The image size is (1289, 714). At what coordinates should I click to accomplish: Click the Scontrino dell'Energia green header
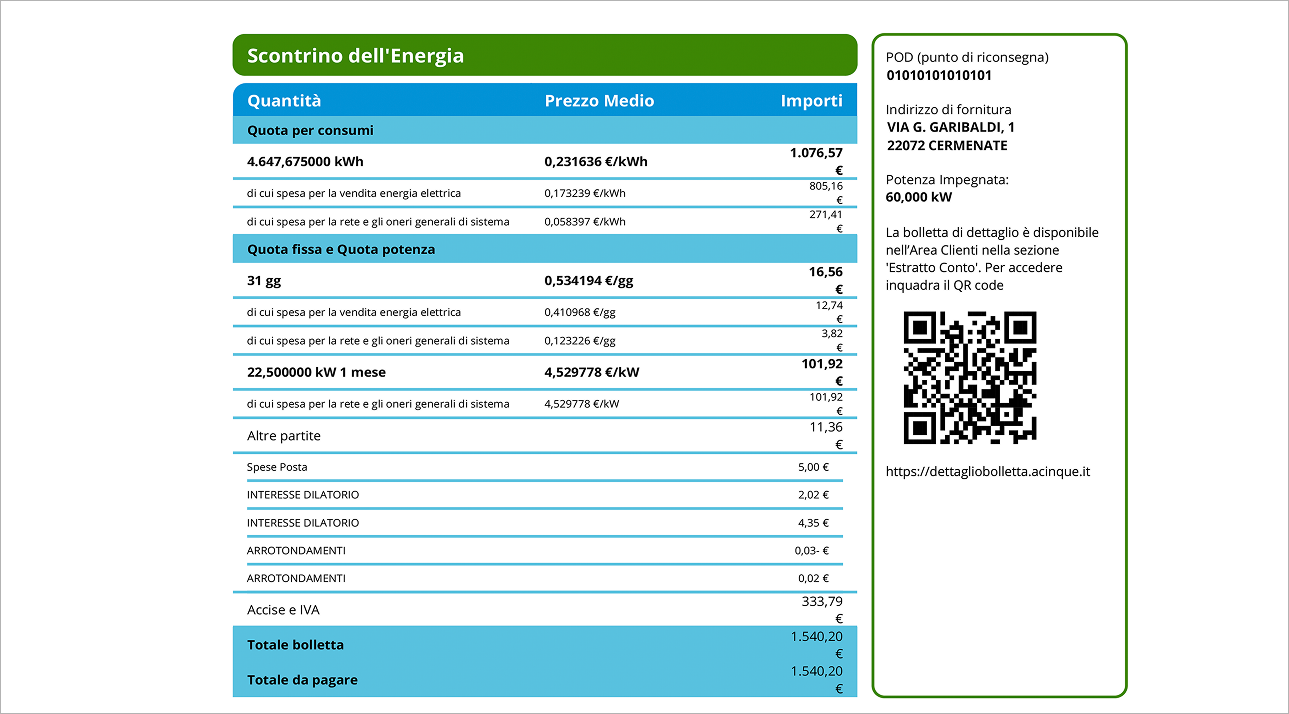[545, 55]
